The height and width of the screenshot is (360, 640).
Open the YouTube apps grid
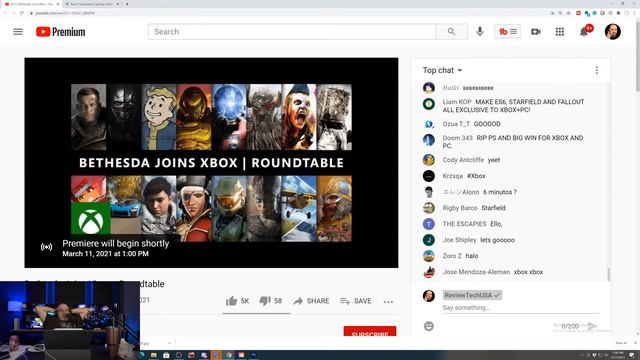point(560,32)
